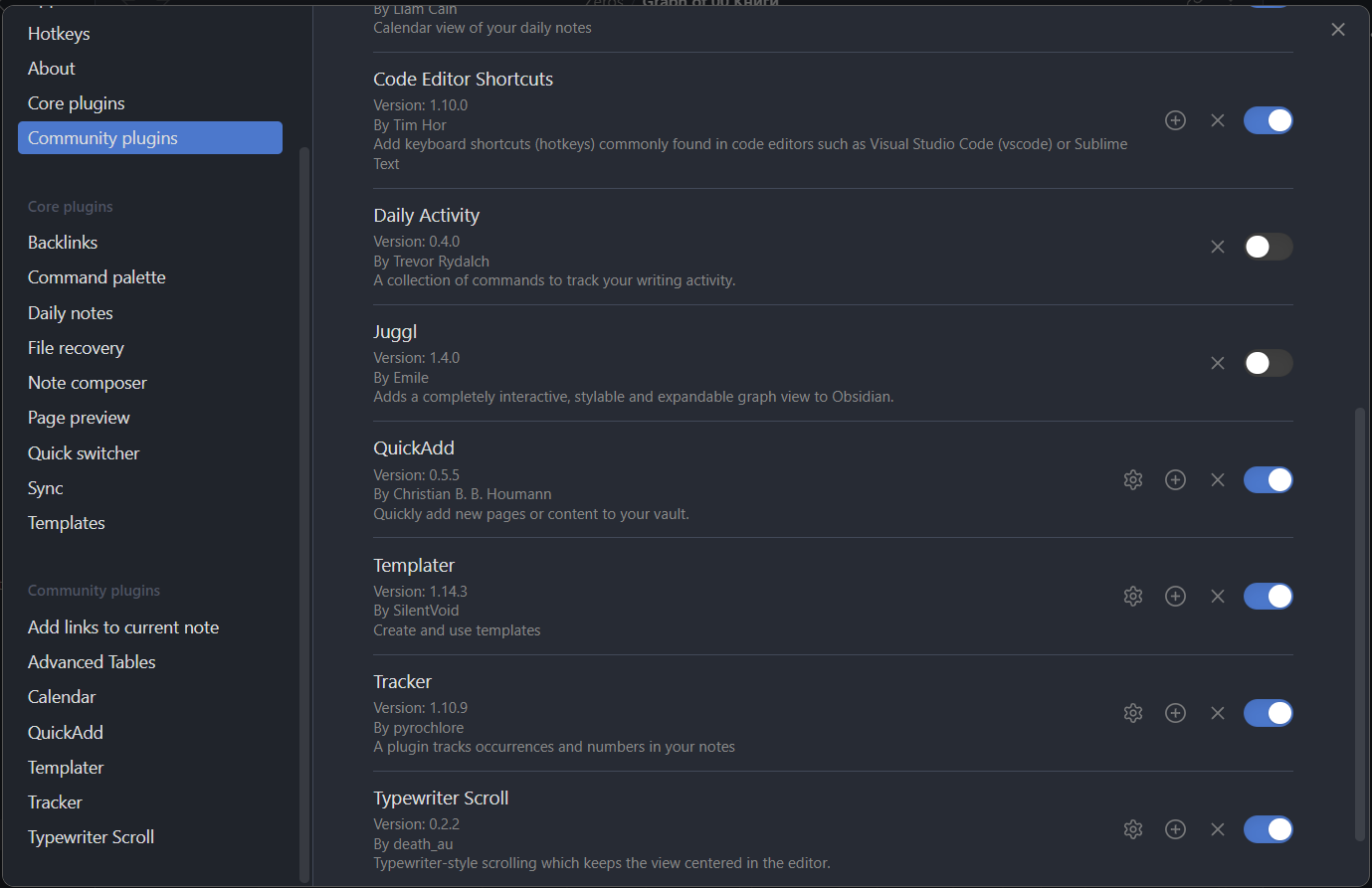Disable the Code Editor Shortcuts plugin
Viewport: 1372px width, 888px height.
click(1269, 120)
